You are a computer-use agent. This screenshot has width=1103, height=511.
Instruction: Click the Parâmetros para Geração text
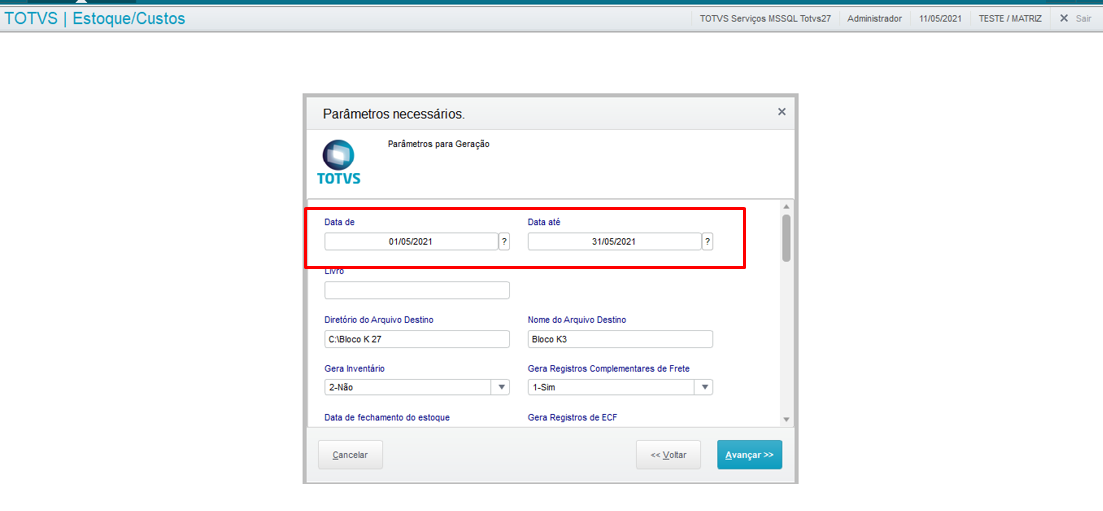point(438,144)
